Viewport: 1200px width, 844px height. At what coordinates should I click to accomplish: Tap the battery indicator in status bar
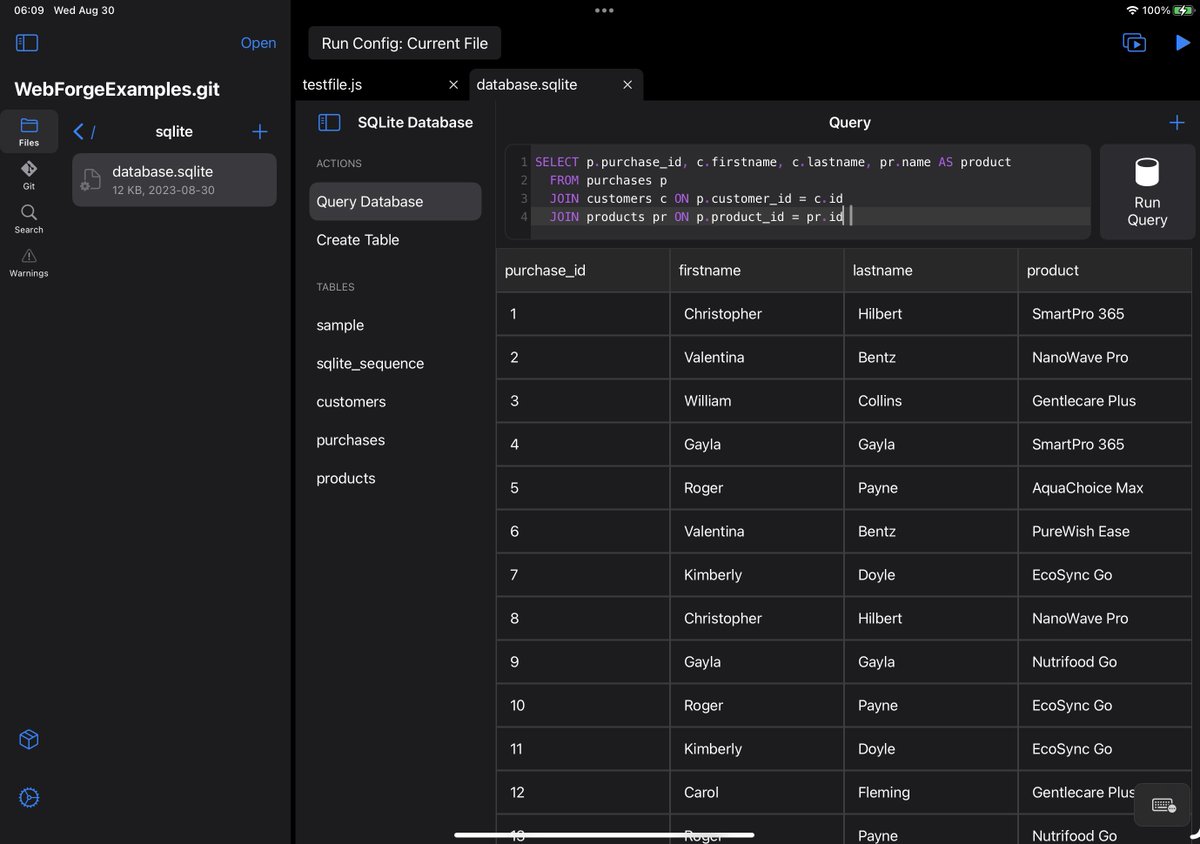pyautogui.click(x=1181, y=10)
